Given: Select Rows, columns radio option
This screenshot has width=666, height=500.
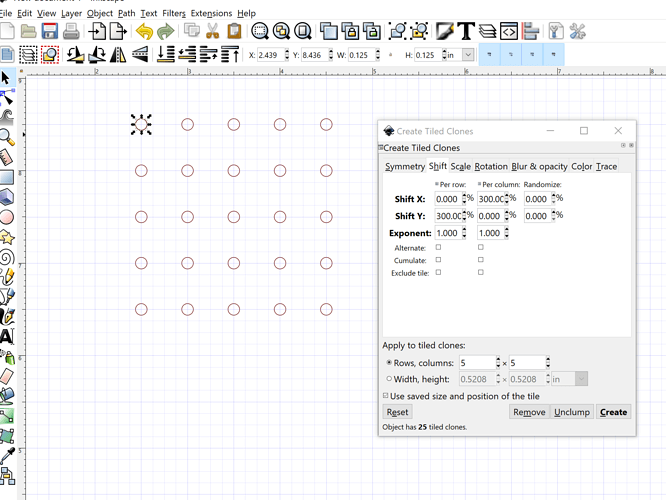Looking at the screenshot, I should [x=389, y=363].
